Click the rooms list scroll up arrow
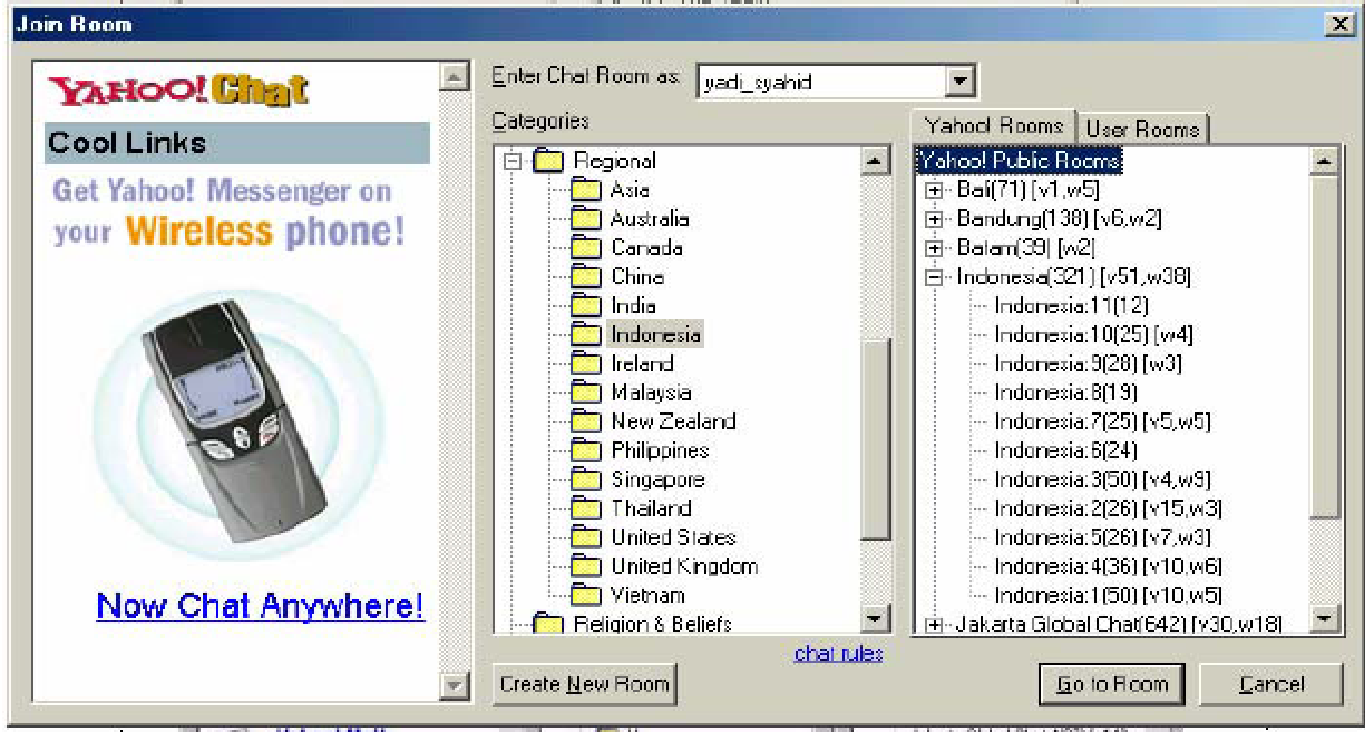 [1324, 161]
